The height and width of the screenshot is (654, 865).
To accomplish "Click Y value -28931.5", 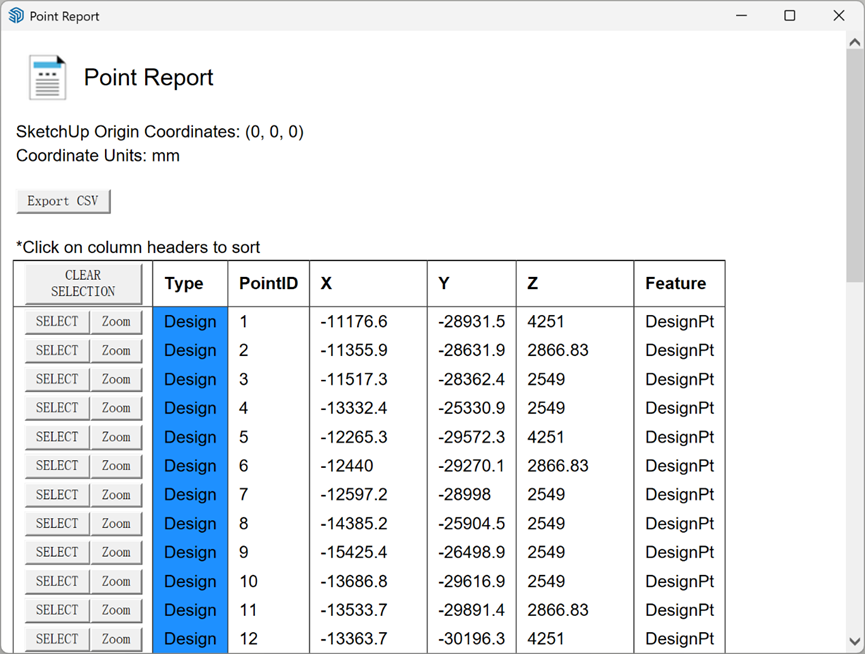I will (472, 321).
